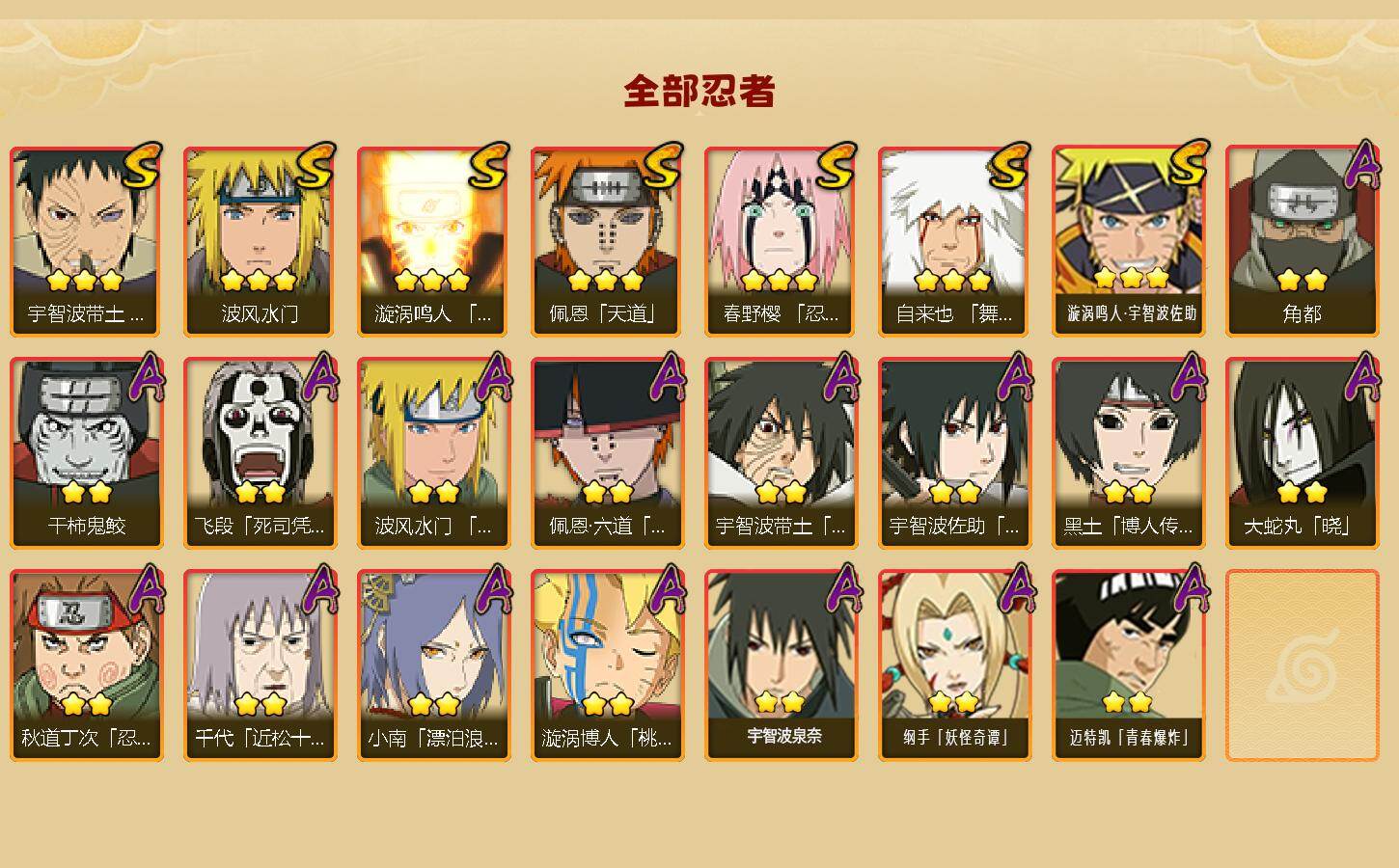Select the 波风水门 S-rank ninja card

(x=260, y=241)
